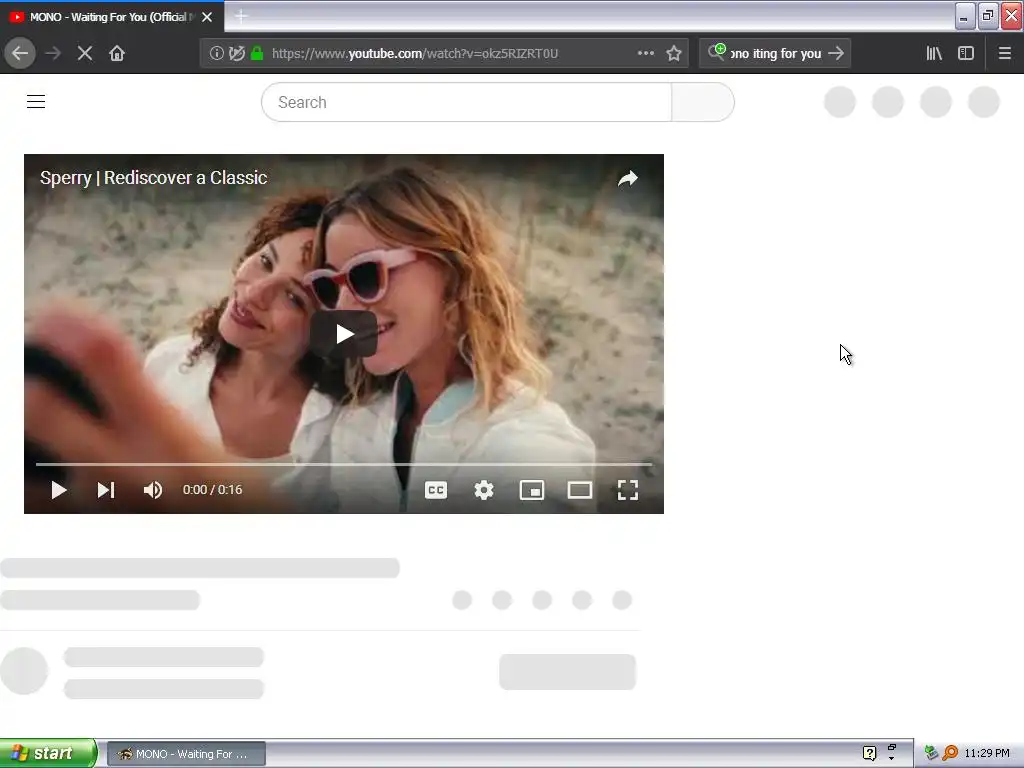Play video from the control bar
This screenshot has height=768, width=1024.
coord(59,490)
